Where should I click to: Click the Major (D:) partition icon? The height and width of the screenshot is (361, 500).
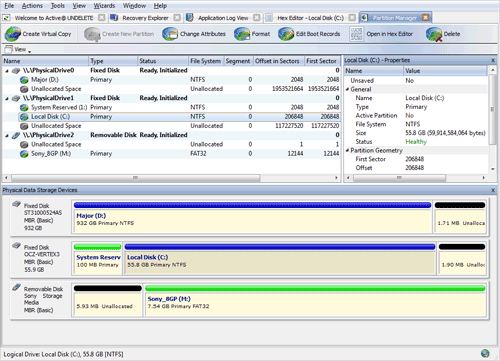24,80
